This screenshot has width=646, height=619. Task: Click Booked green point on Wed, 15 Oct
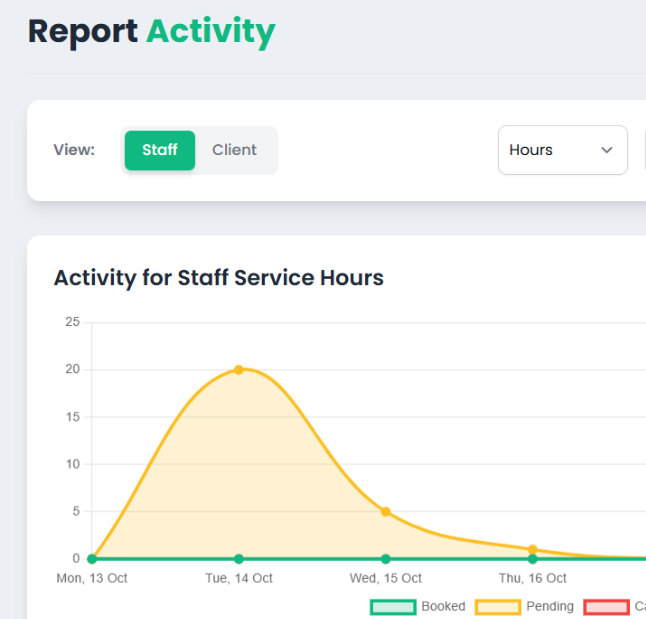click(386, 559)
